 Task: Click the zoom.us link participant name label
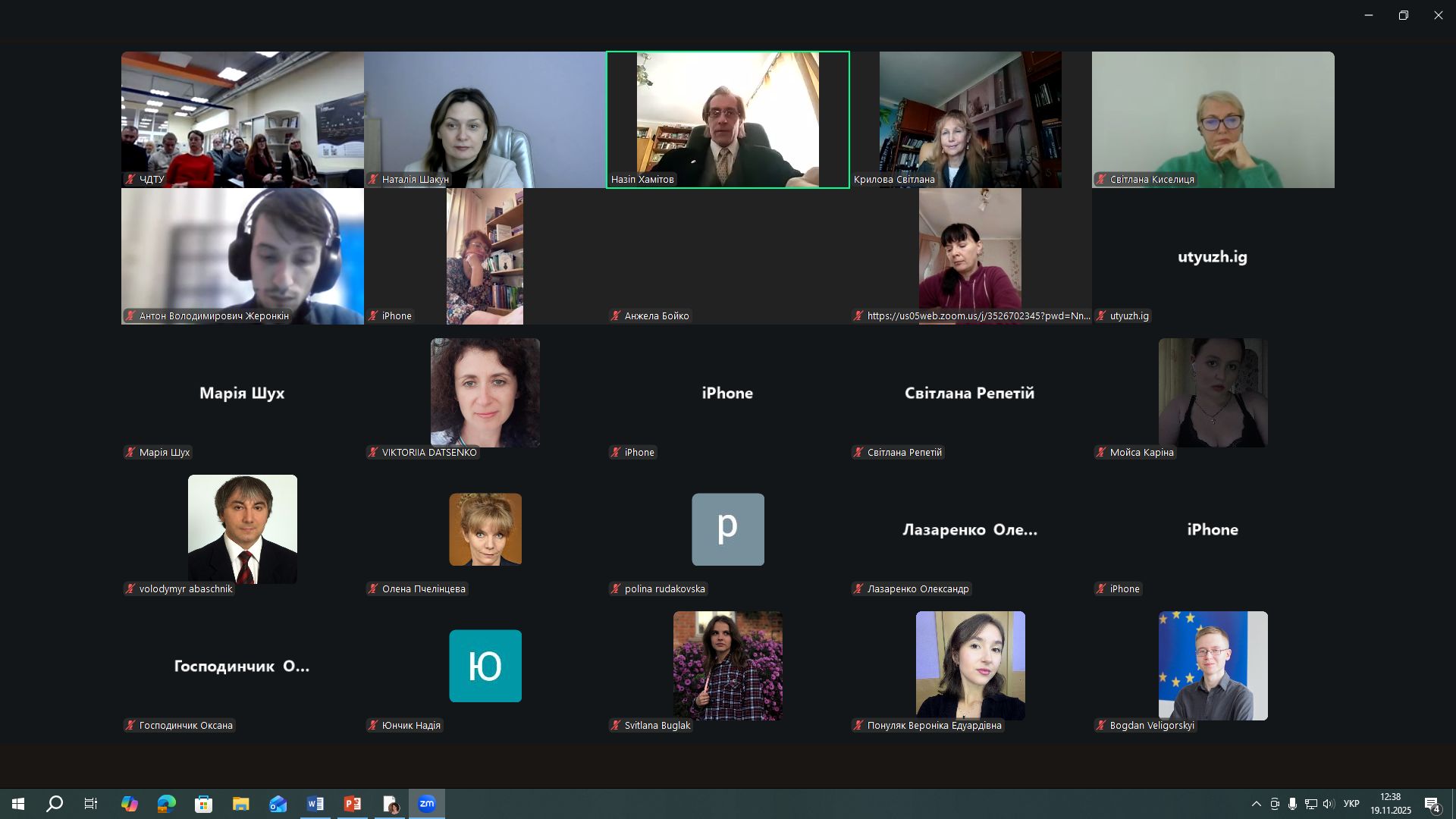pyautogui.click(x=978, y=316)
